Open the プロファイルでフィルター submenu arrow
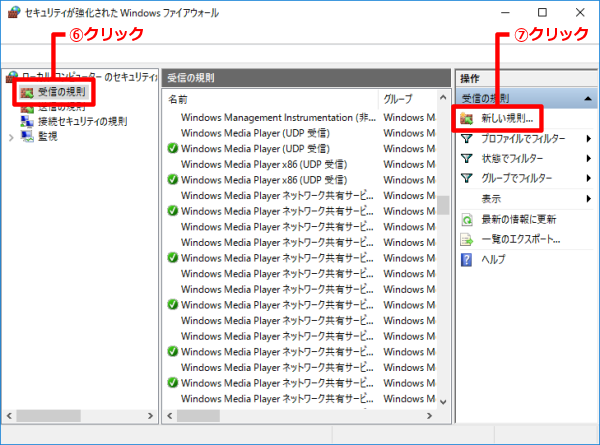 pyautogui.click(x=589, y=138)
